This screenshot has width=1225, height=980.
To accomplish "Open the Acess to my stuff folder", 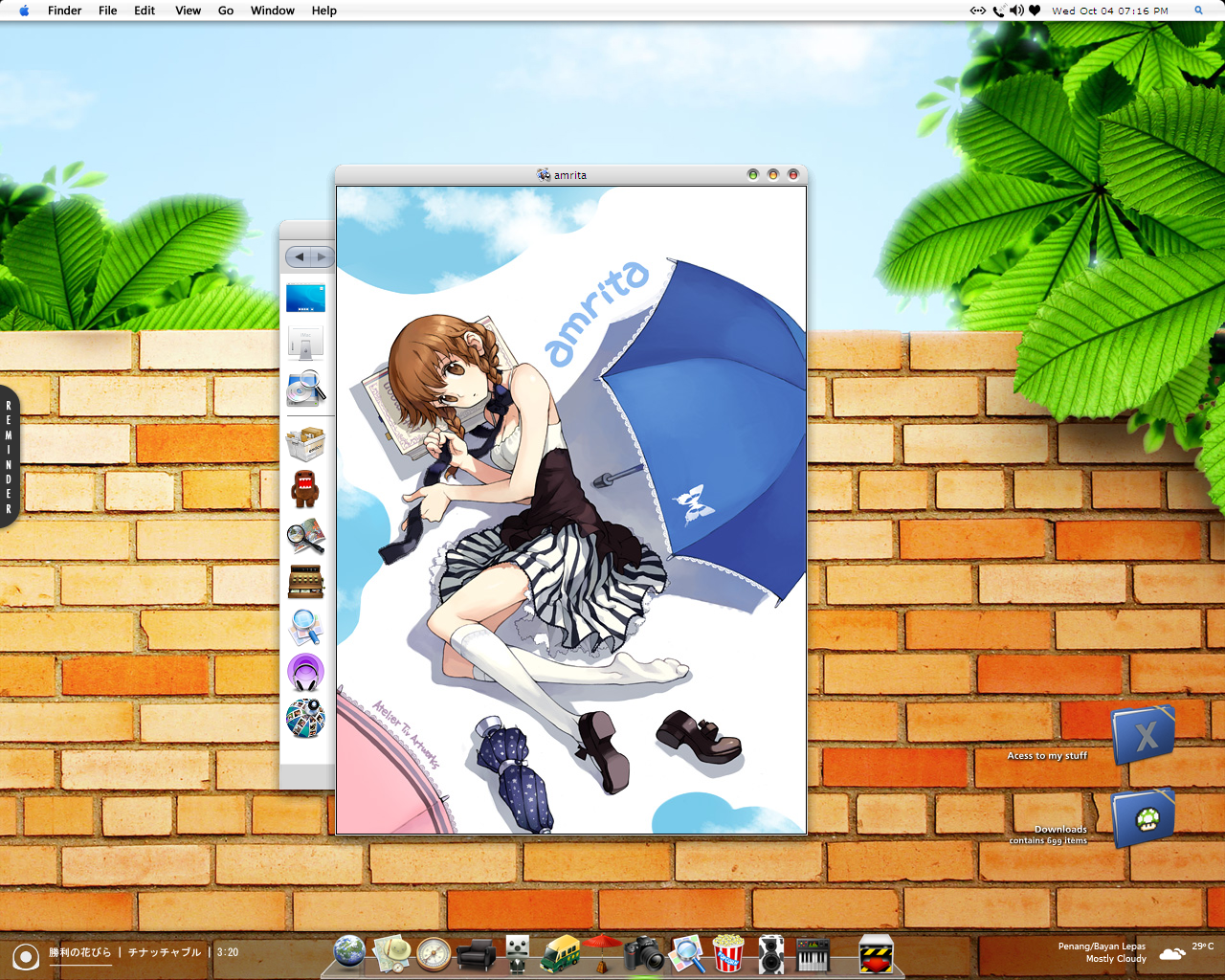I will [1143, 735].
